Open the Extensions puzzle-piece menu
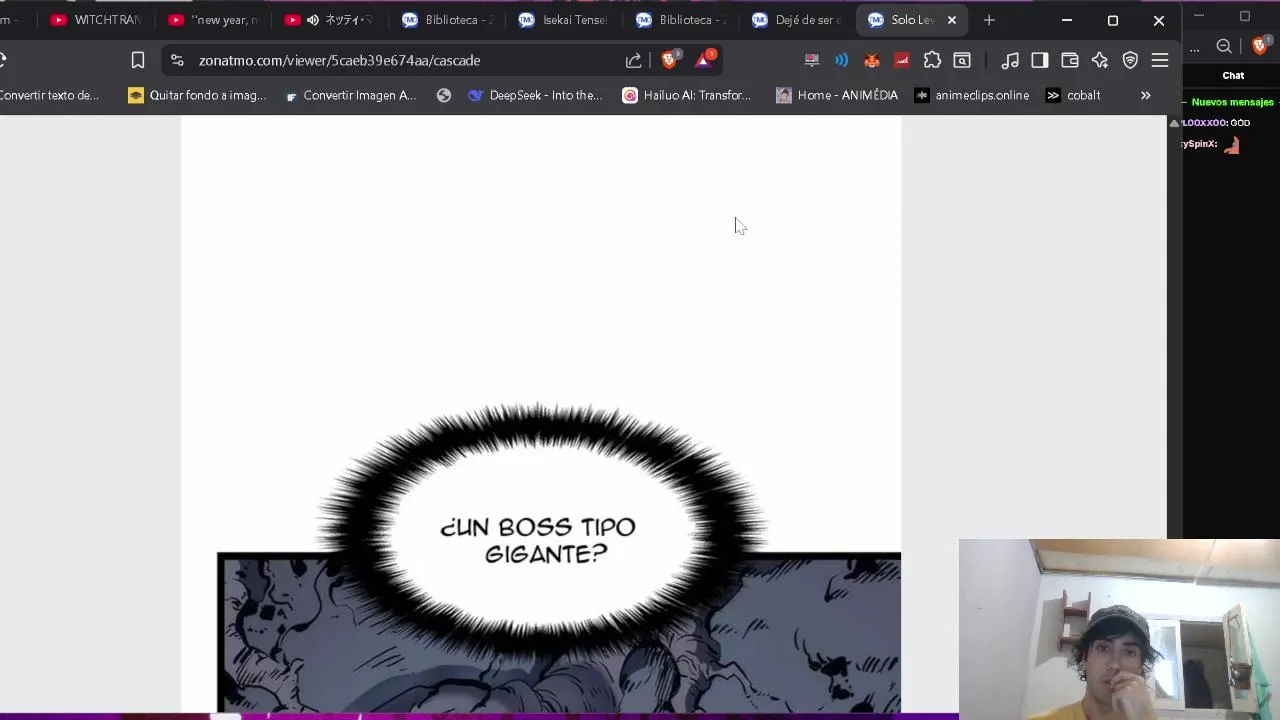1280x720 pixels. [932, 60]
